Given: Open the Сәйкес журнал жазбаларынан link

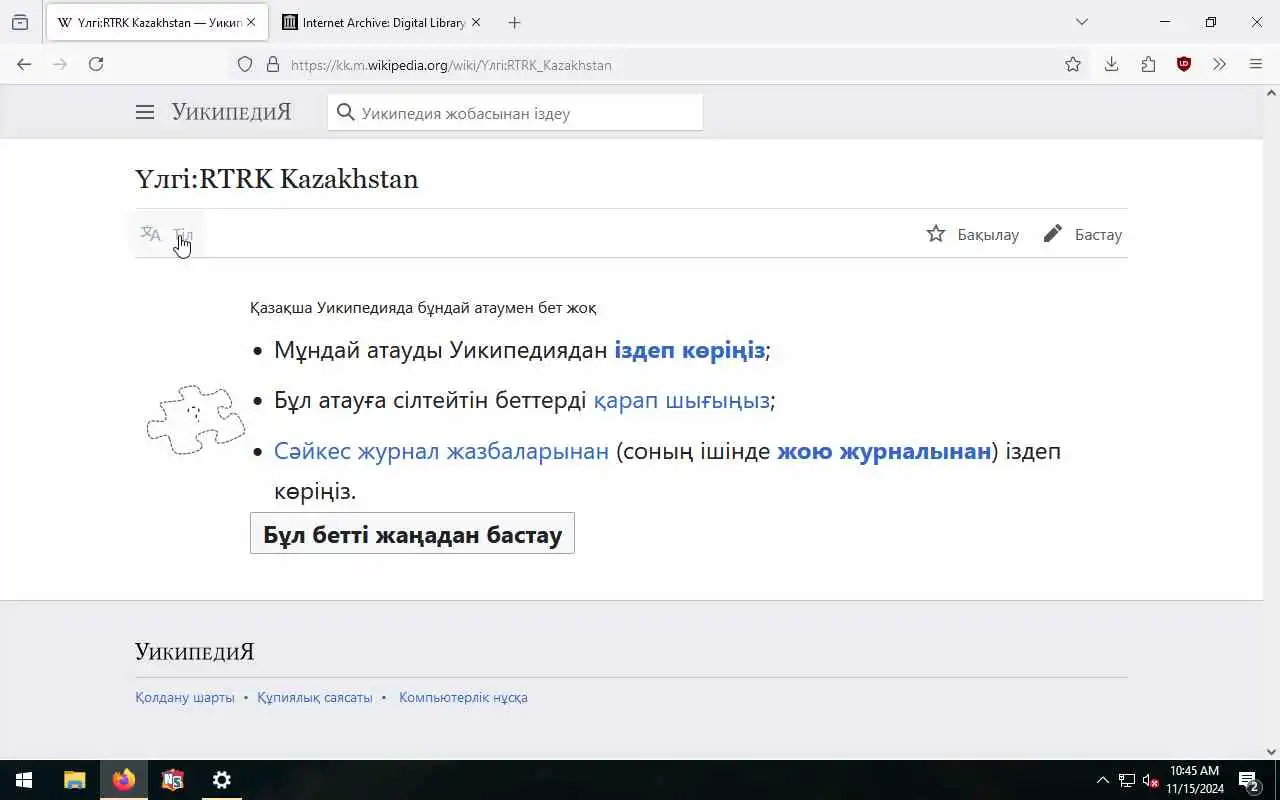Looking at the screenshot, I should point(441,451).
